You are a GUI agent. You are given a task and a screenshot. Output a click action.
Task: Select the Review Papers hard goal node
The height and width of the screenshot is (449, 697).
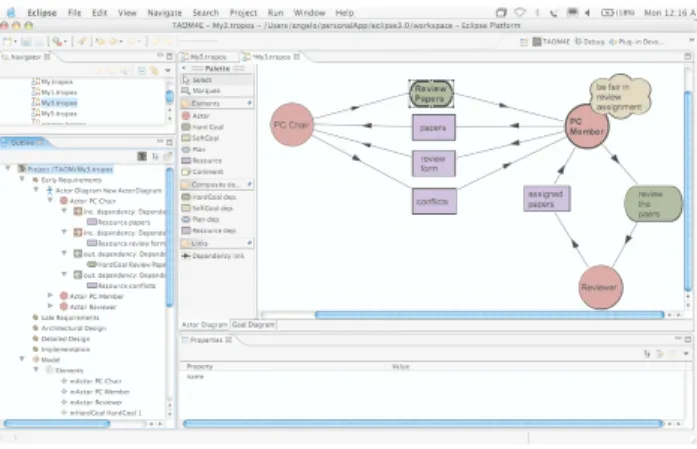[x=431, y=94]
